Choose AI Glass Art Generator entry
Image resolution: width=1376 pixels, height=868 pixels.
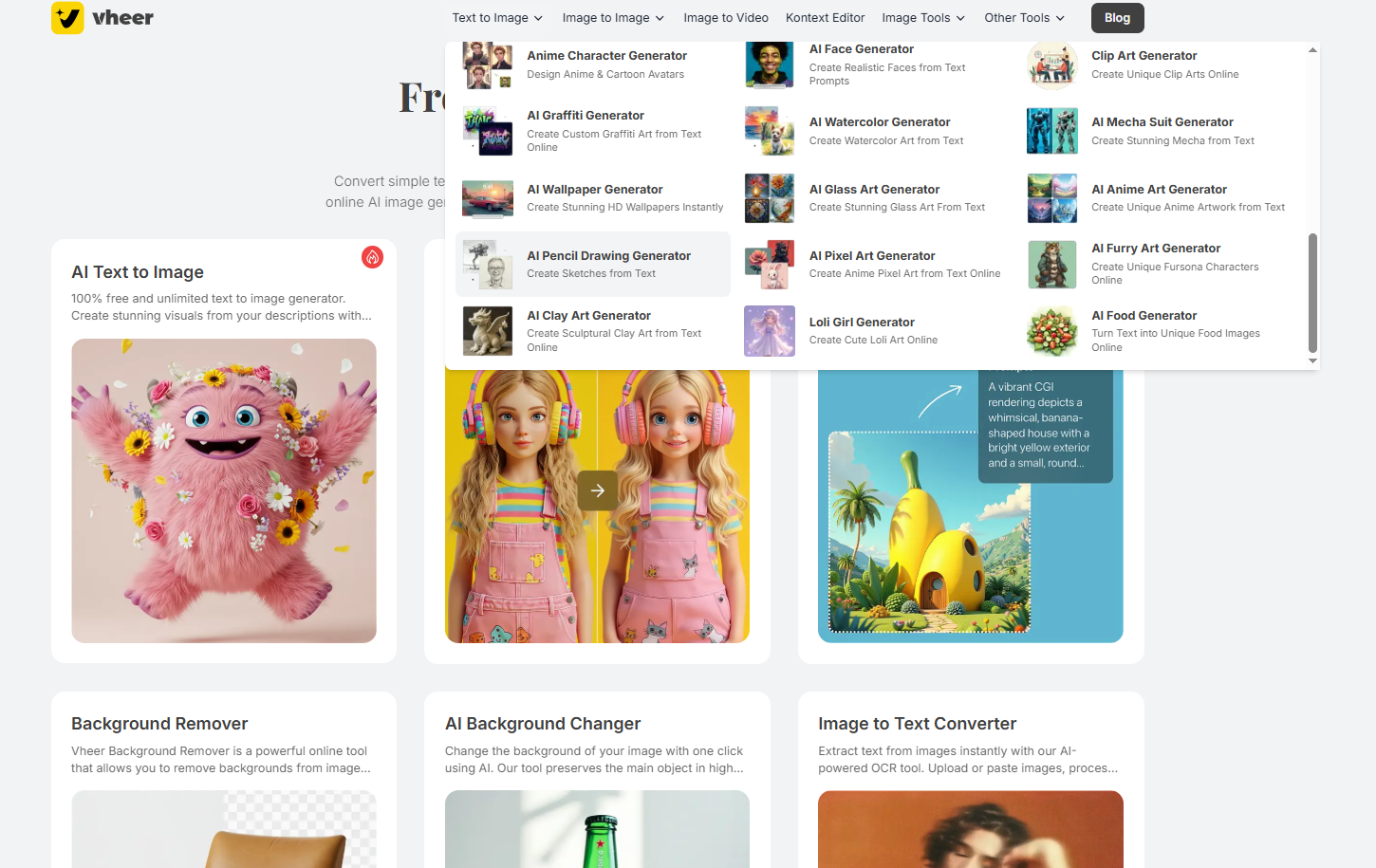tap(875, 190)
